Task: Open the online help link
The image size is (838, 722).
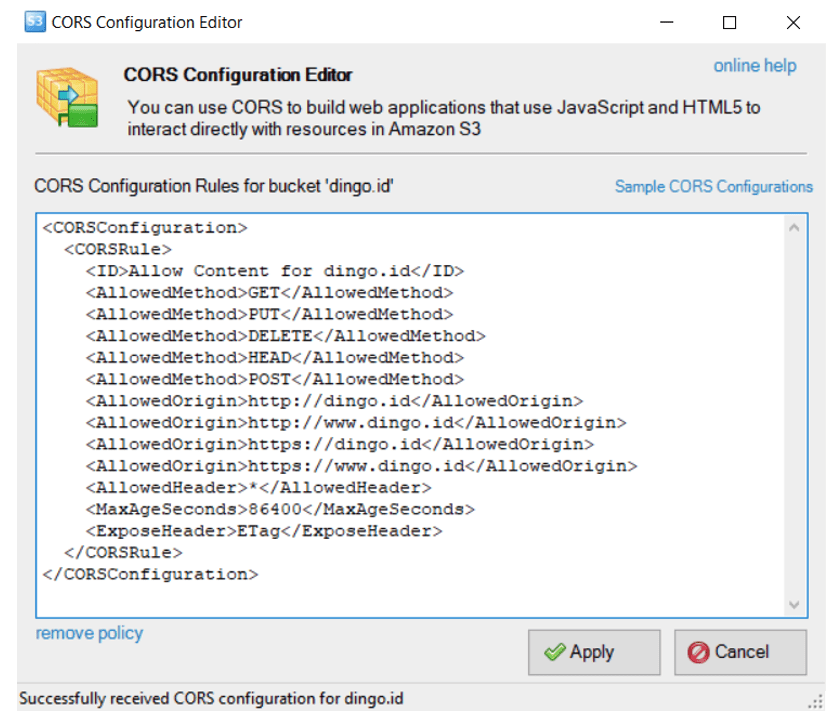Action: click(x=754, y=66)
